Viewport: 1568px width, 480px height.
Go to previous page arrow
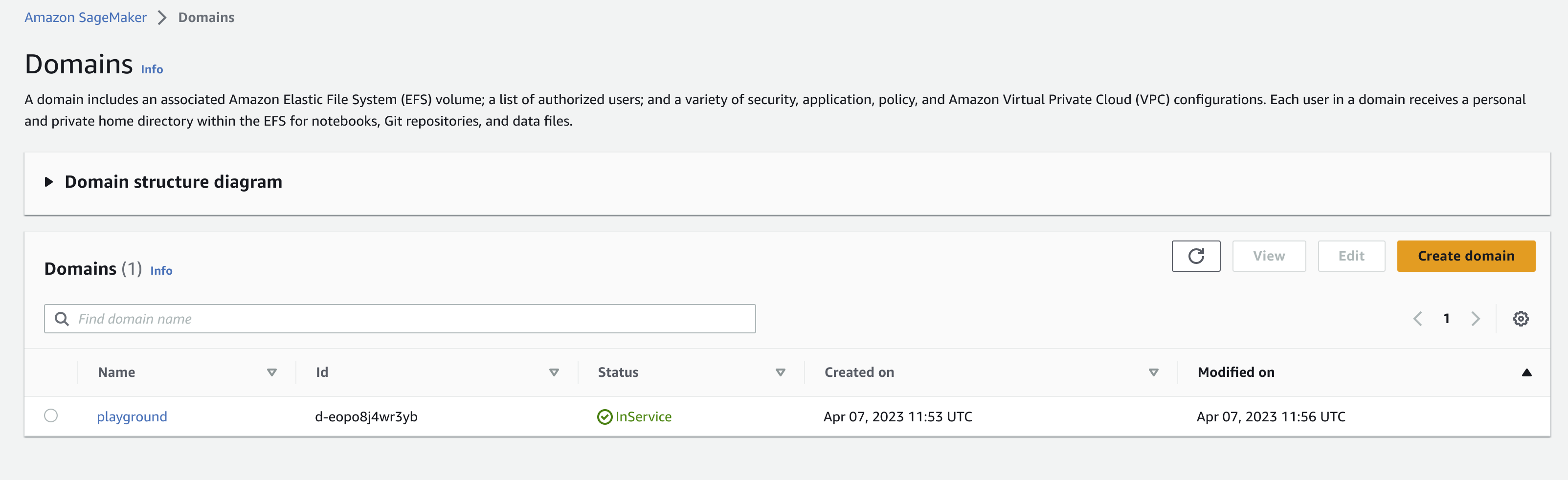coord(1417,319)
